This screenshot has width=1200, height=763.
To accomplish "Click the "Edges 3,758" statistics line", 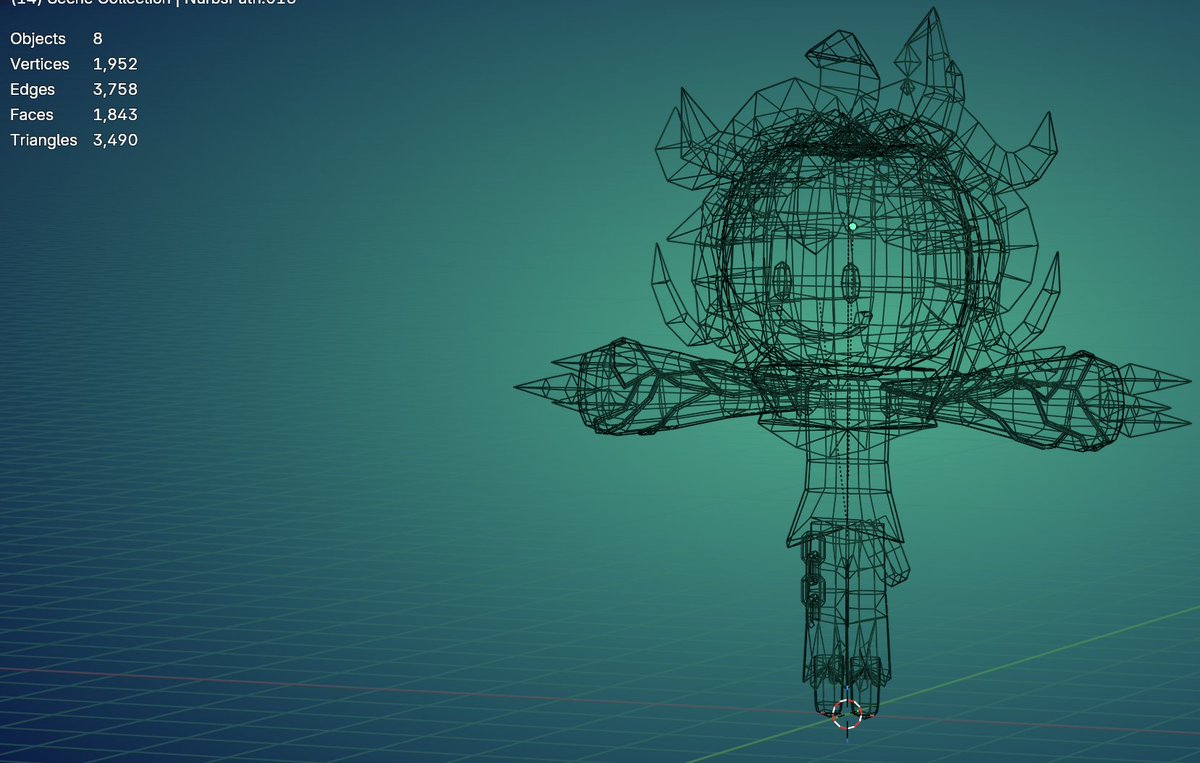I will click(74, 90).
